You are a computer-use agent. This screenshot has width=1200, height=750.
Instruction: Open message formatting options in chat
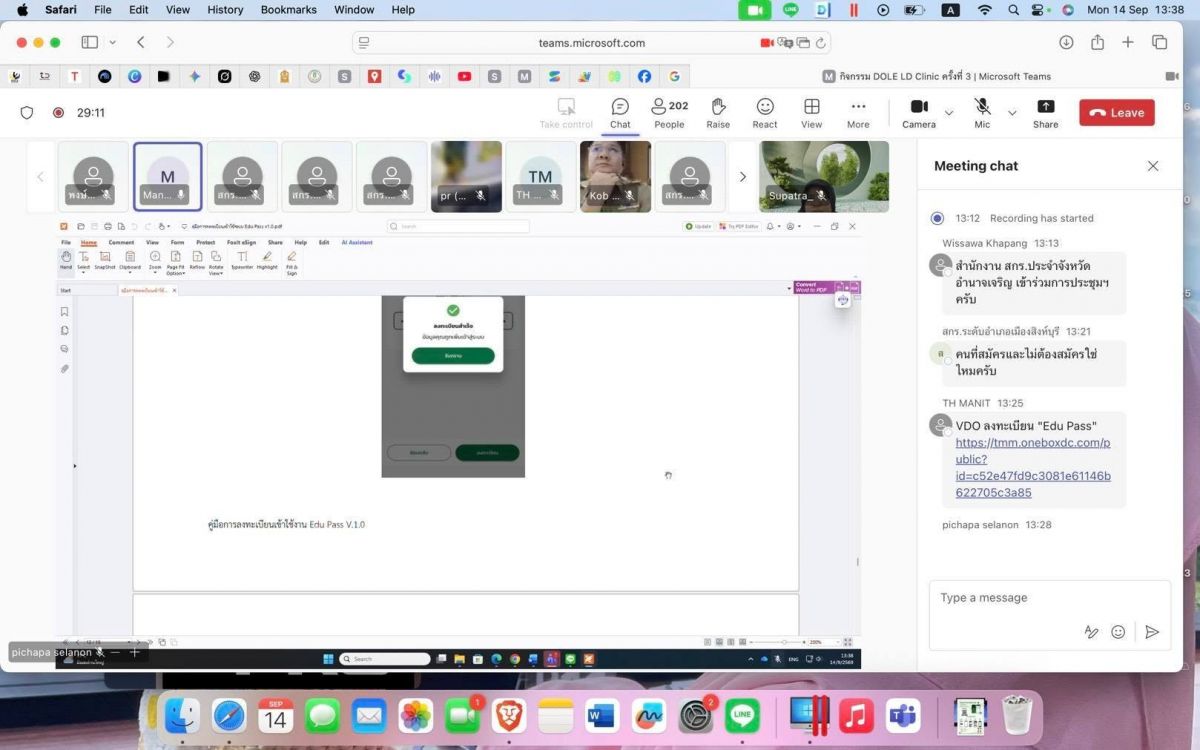tap(1091, 632)
